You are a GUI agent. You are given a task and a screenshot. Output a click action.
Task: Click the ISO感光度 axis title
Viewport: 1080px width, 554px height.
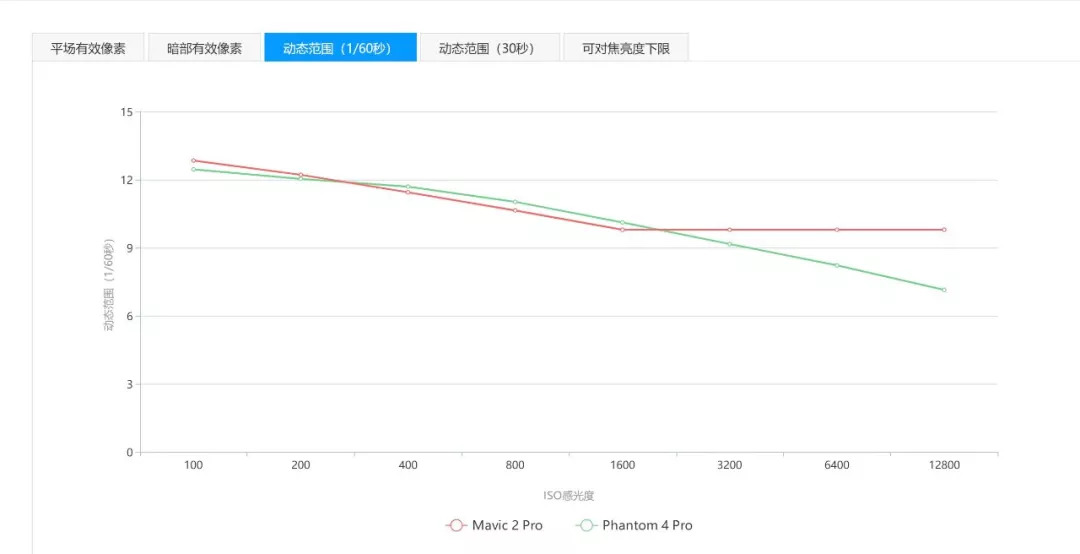569,495
